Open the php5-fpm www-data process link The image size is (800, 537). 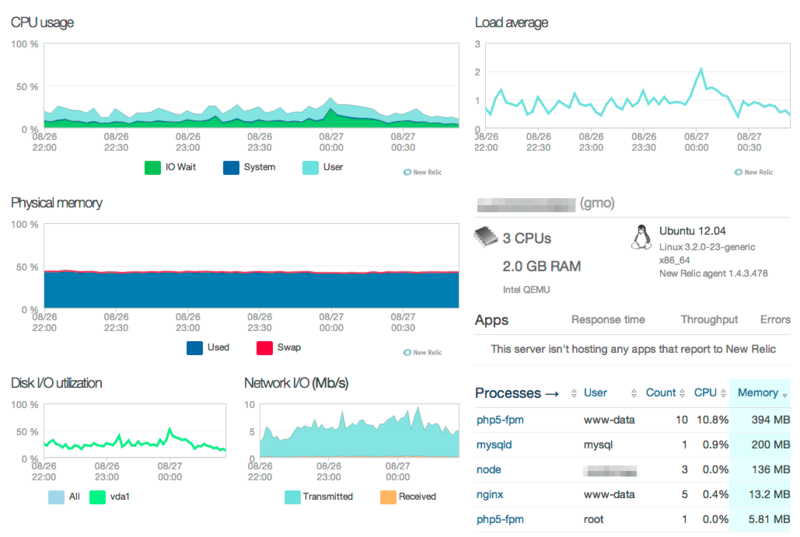click(500, 420)
